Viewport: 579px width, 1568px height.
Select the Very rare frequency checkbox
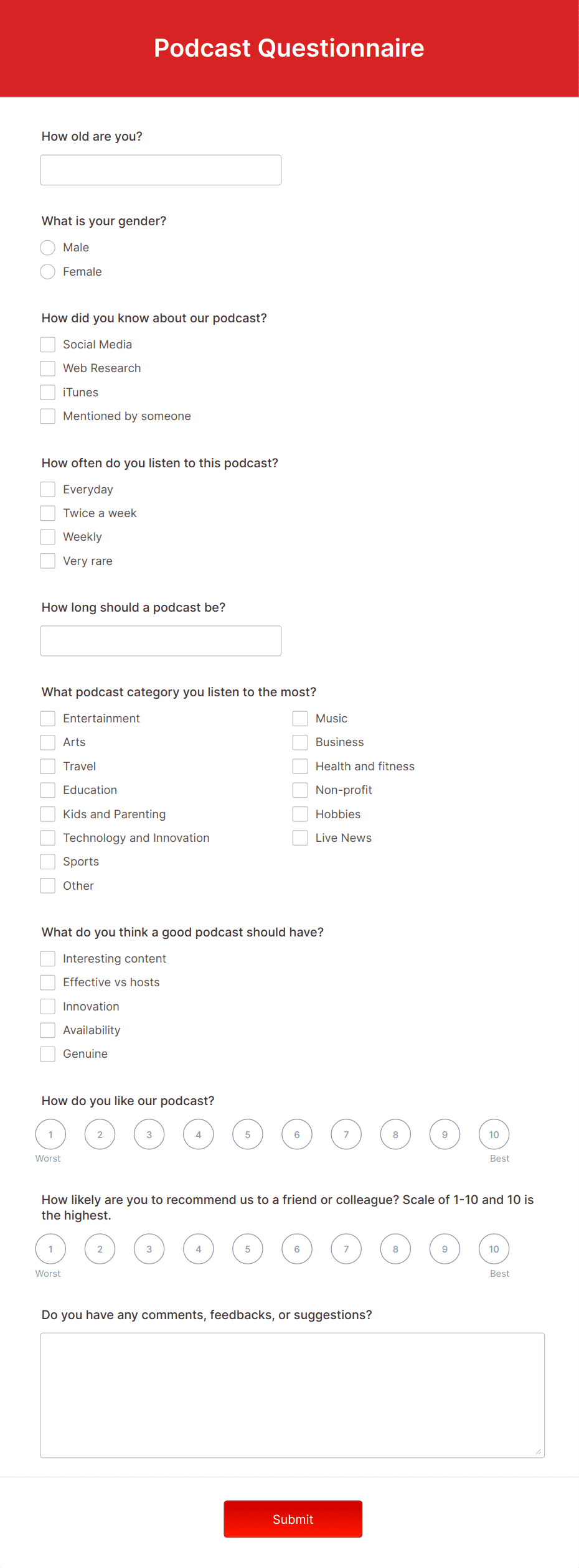(x=47, y=561)
